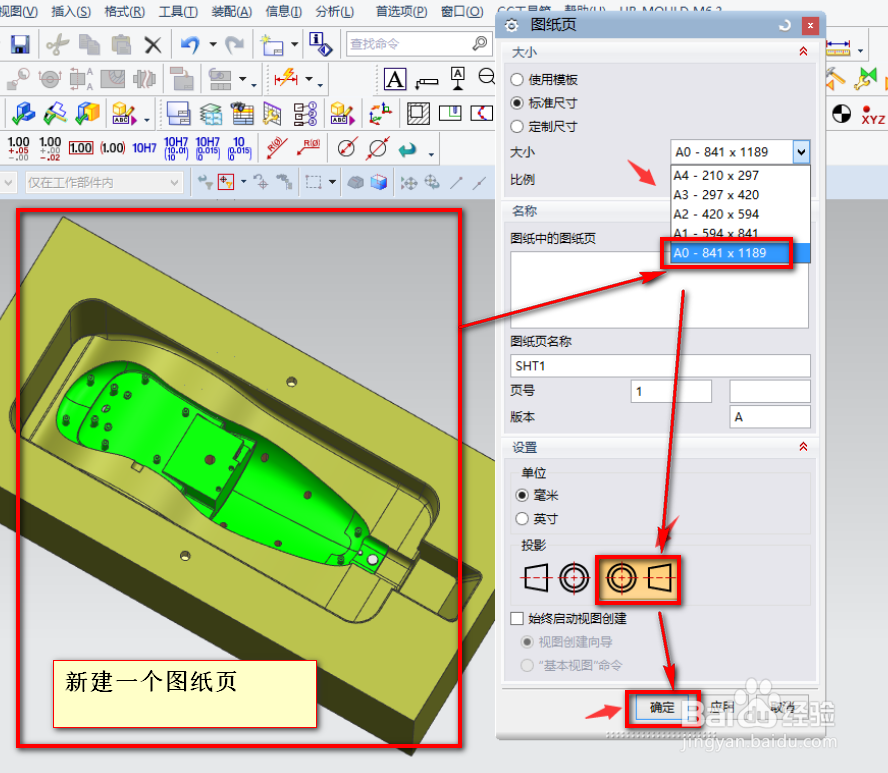
Task: Select the feature control frame icon
Action: tap(426, 83)
